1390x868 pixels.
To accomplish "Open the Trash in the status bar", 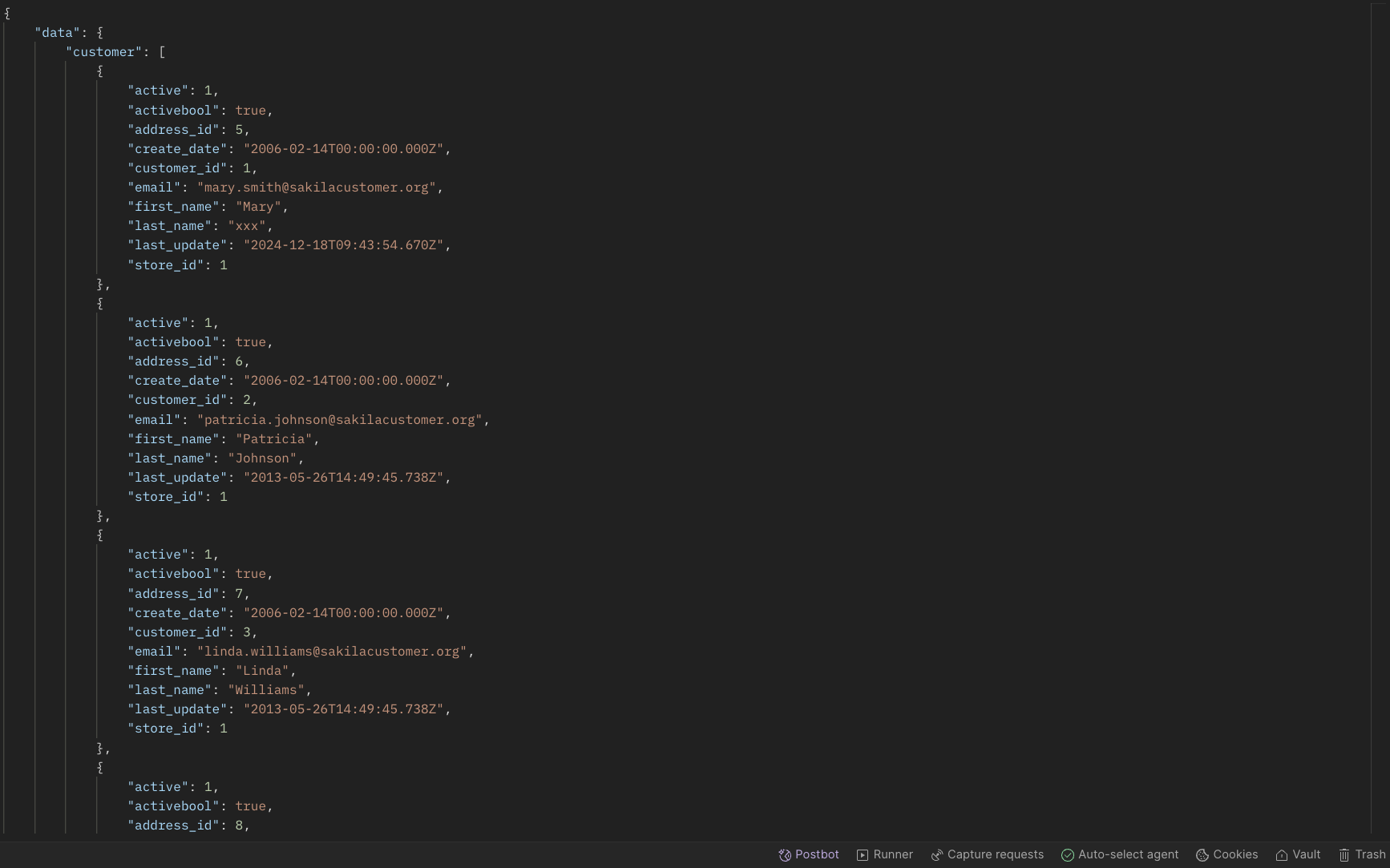I will pos(1362,854).
